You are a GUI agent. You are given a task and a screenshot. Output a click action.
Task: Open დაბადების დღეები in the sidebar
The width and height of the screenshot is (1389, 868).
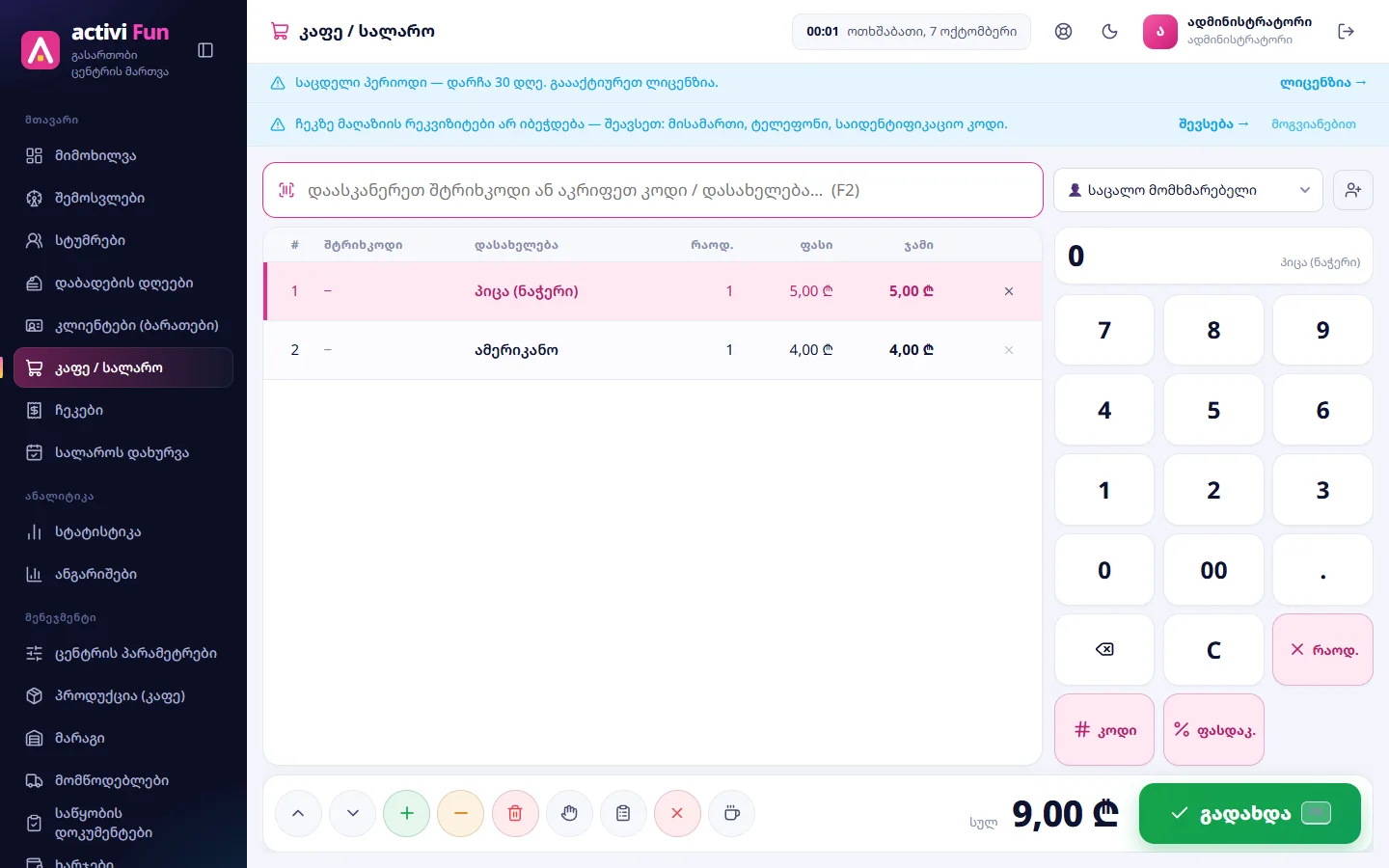point(123,283)
